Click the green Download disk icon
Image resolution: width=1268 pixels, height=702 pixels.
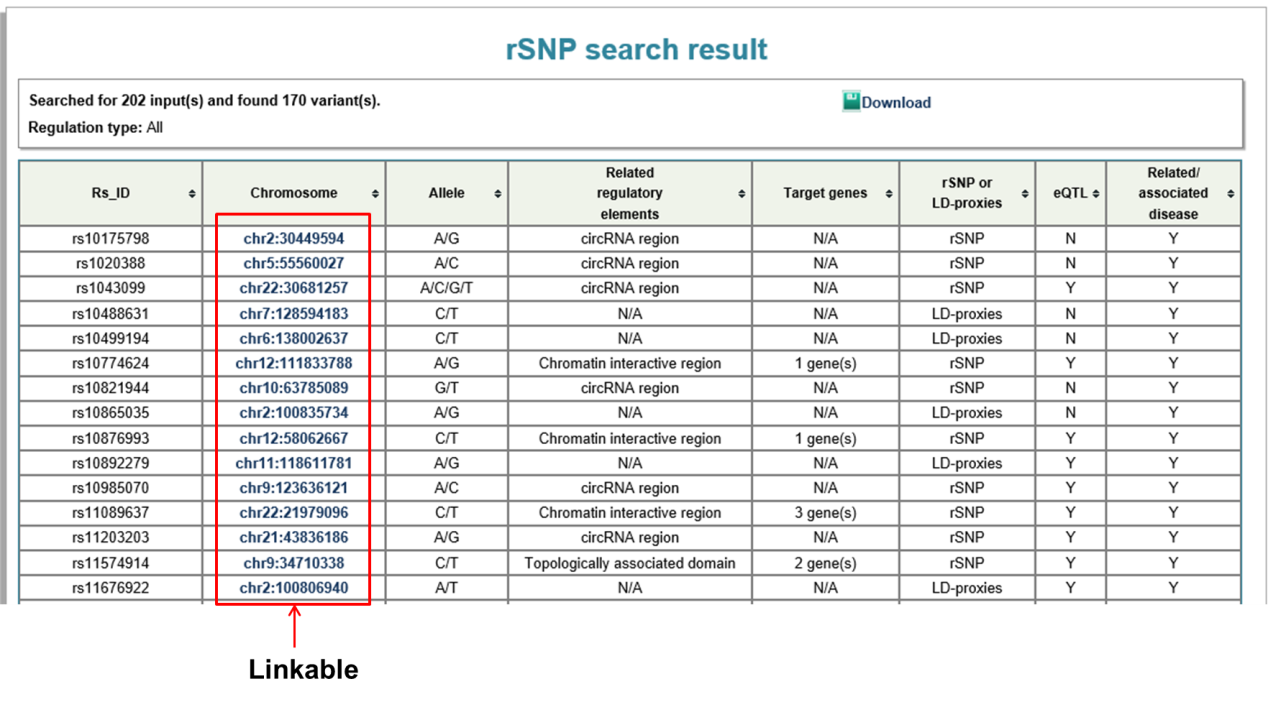851,101
